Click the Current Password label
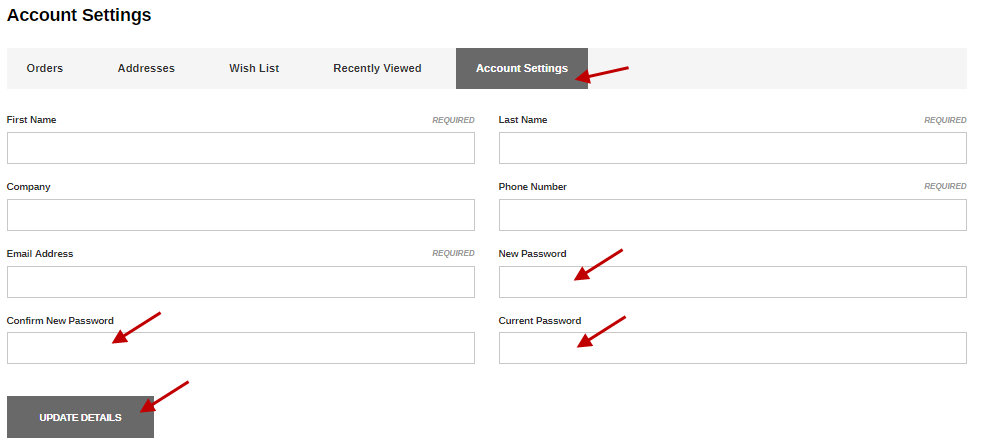This screenshot has width=989, height=442. pos(540,320)
